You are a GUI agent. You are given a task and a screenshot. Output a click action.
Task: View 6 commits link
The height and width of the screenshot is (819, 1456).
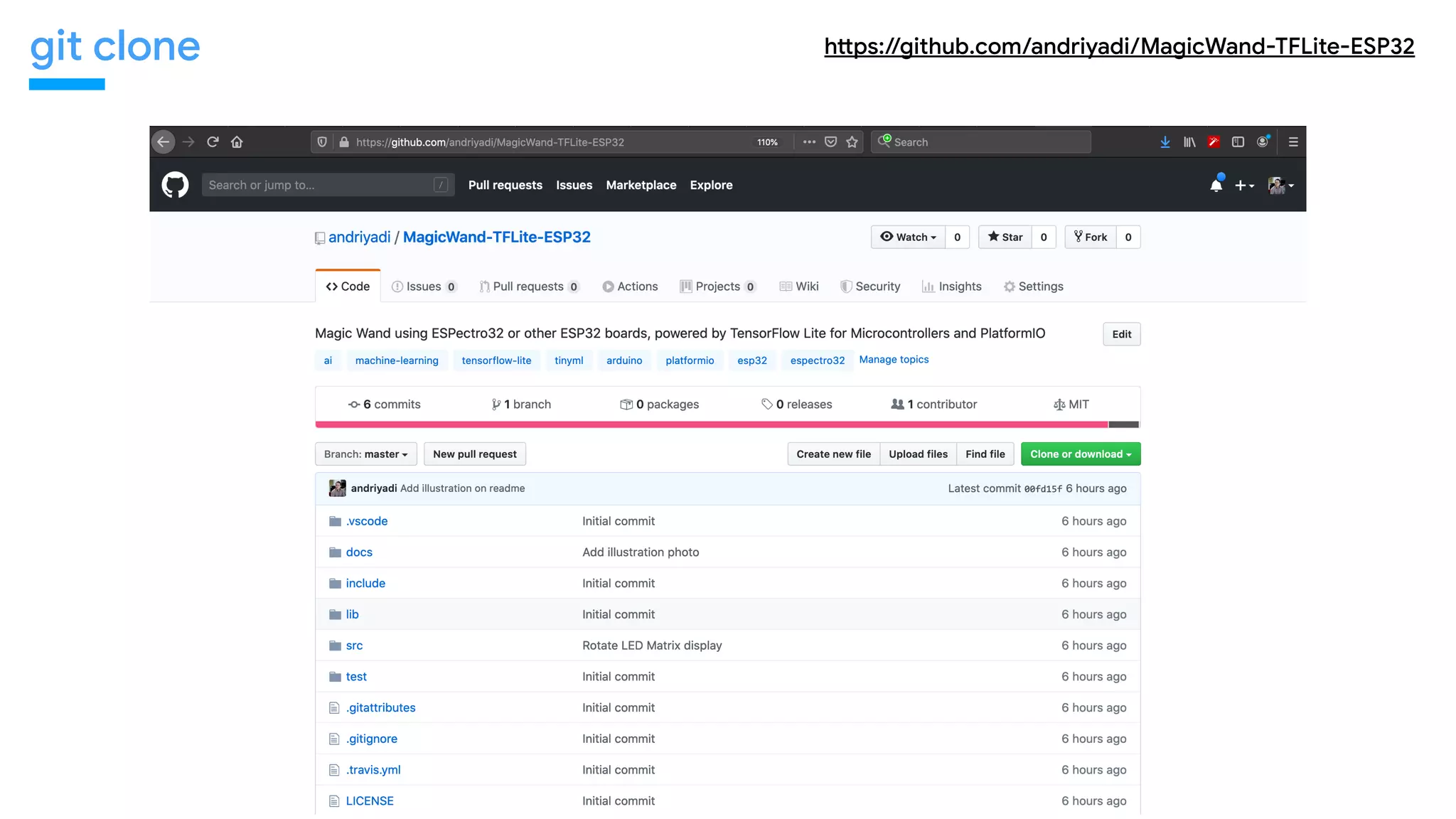click(x=384, y=404)
